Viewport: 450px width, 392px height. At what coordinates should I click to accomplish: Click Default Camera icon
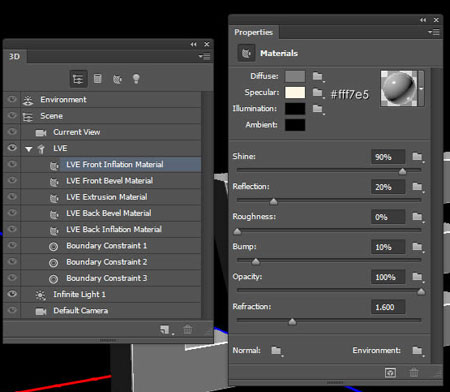(41, 311)
